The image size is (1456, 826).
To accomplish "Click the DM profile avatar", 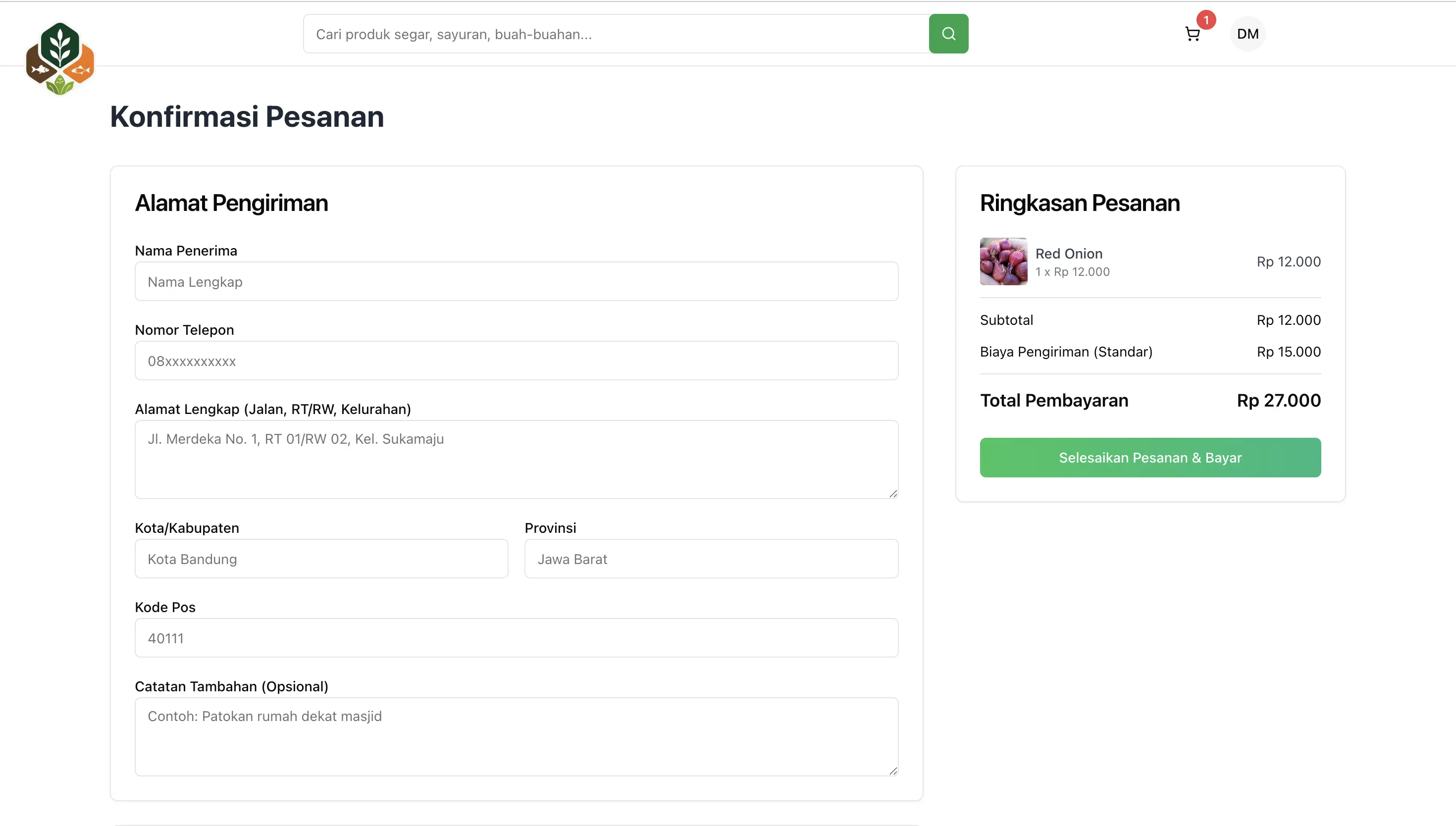I will click(1248, 34).
